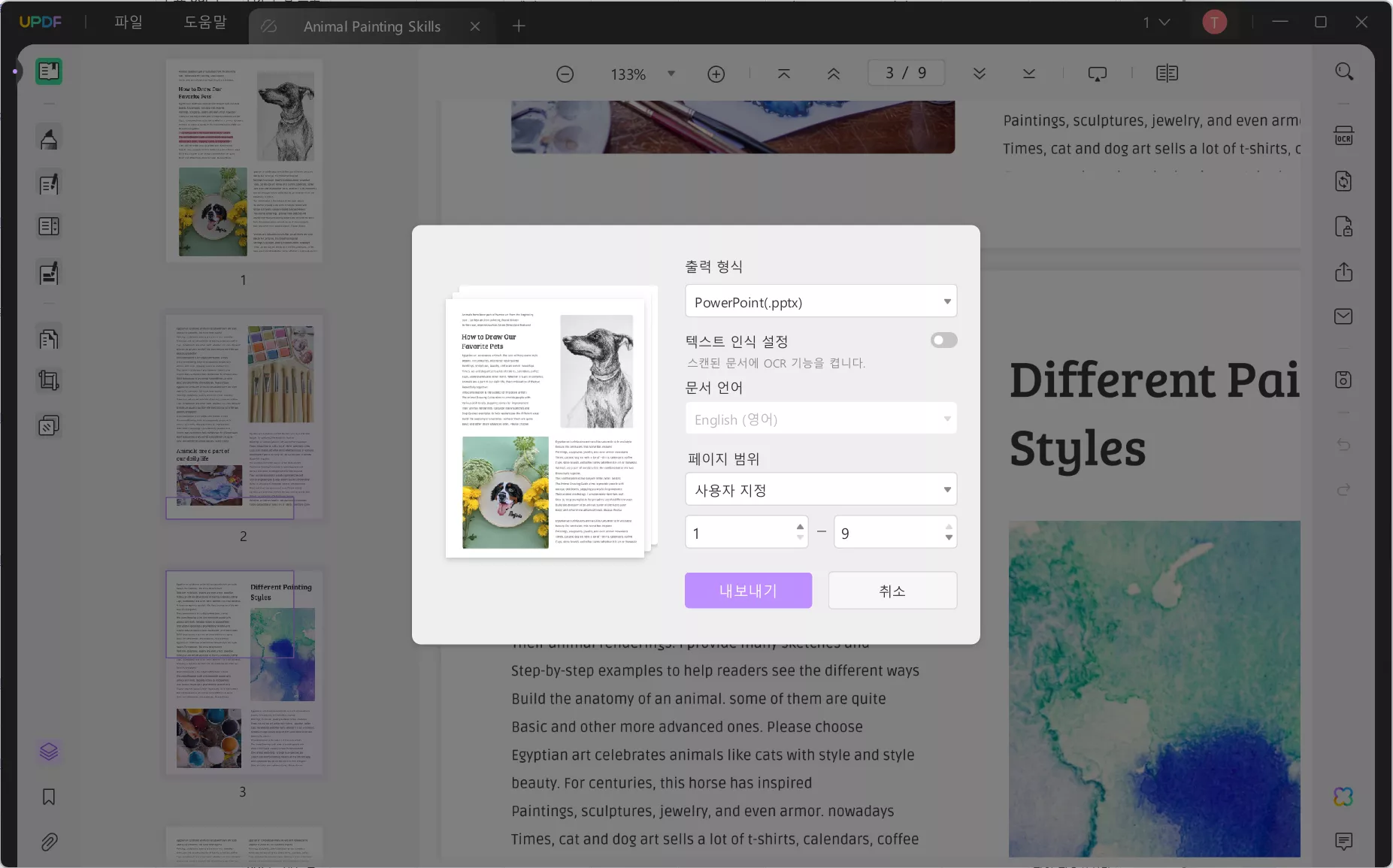This screenshot has height=868, width=1393.
Task: Click the UPDF logo
Action: click(x=41, y=23)
